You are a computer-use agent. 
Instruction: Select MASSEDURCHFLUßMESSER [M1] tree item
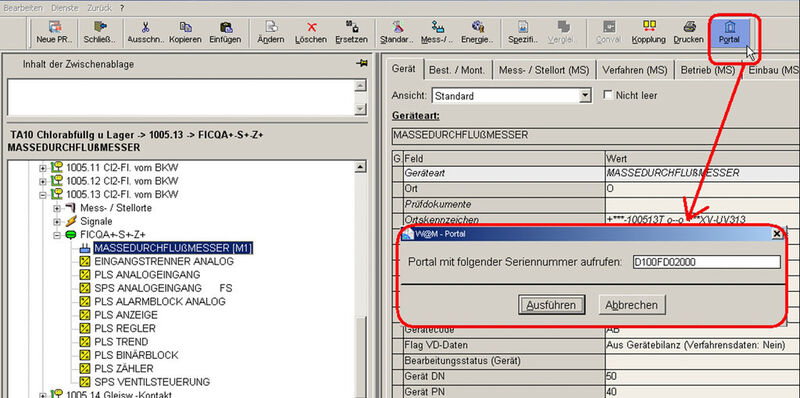click(173, 248)
